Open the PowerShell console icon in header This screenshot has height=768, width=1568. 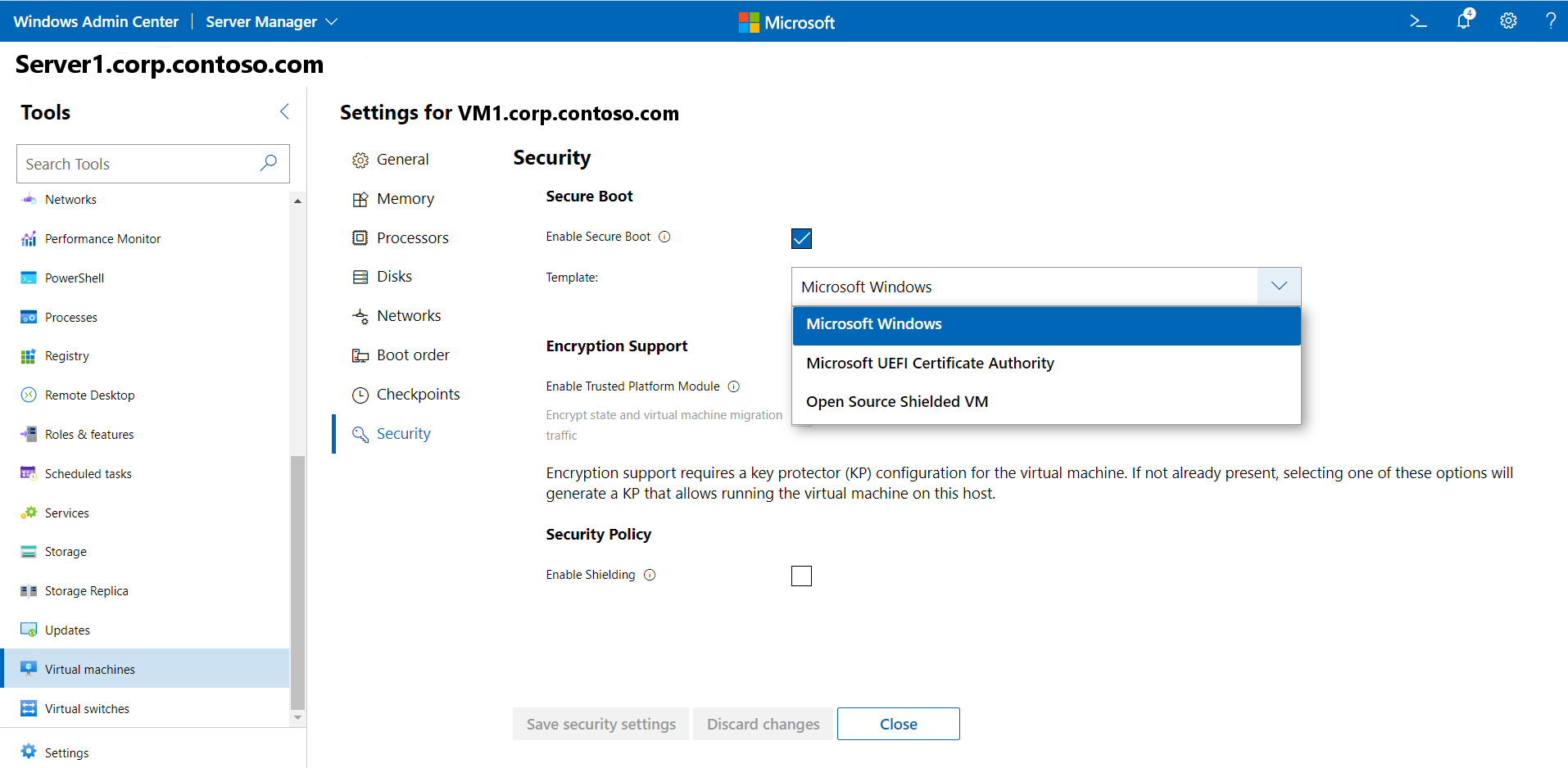tap(1418, 21)
